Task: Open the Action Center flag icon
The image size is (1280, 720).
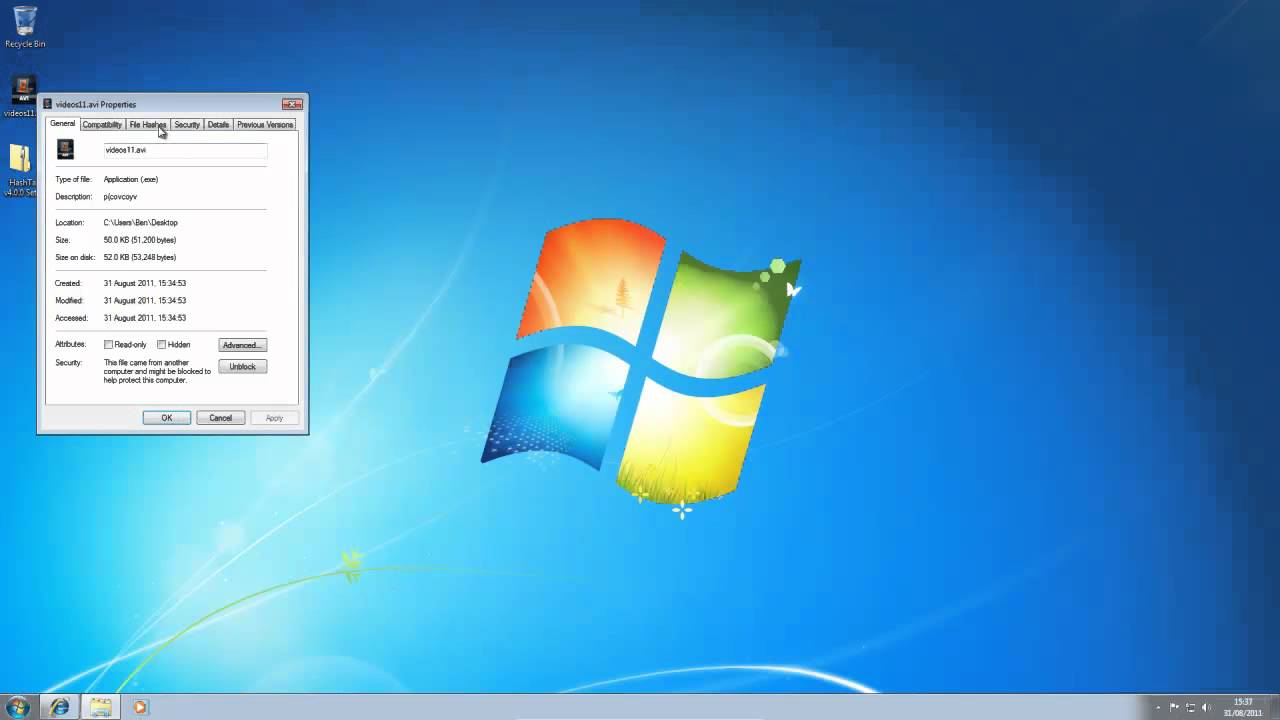Action: pyautogui.click(x=1174, y=707)
